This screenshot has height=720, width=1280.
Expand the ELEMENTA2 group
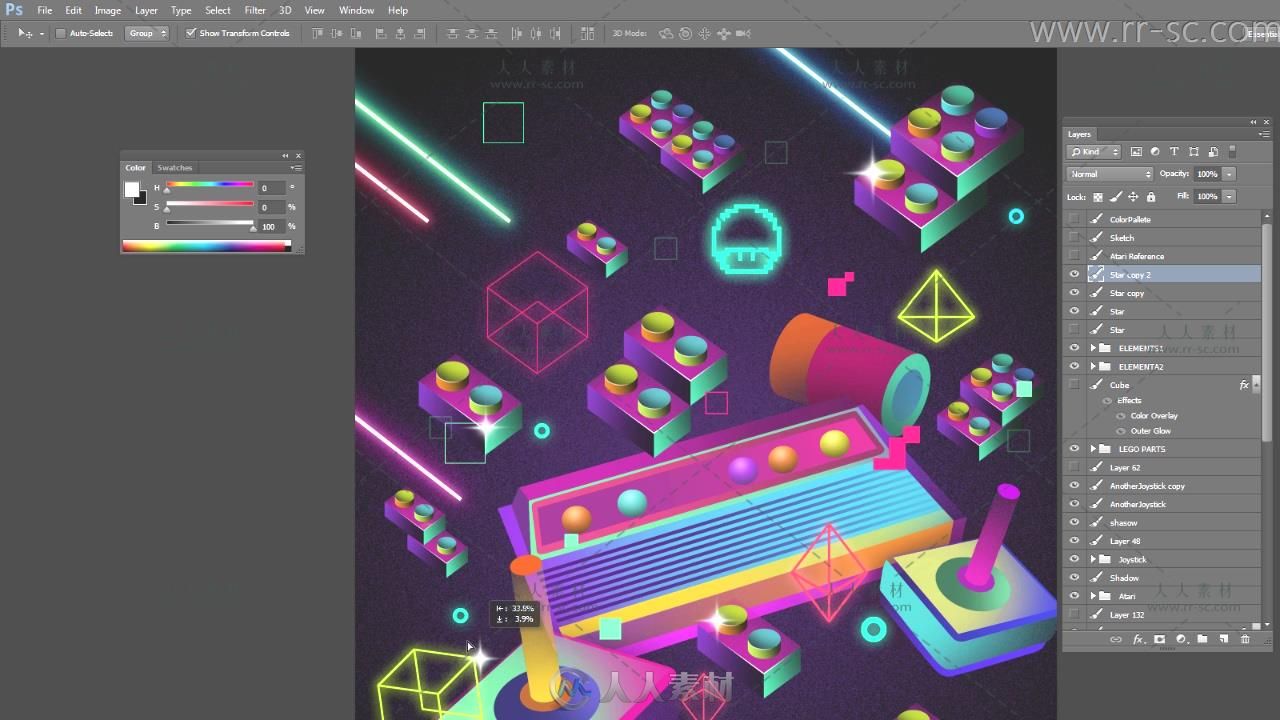(x=1093, y=367)
